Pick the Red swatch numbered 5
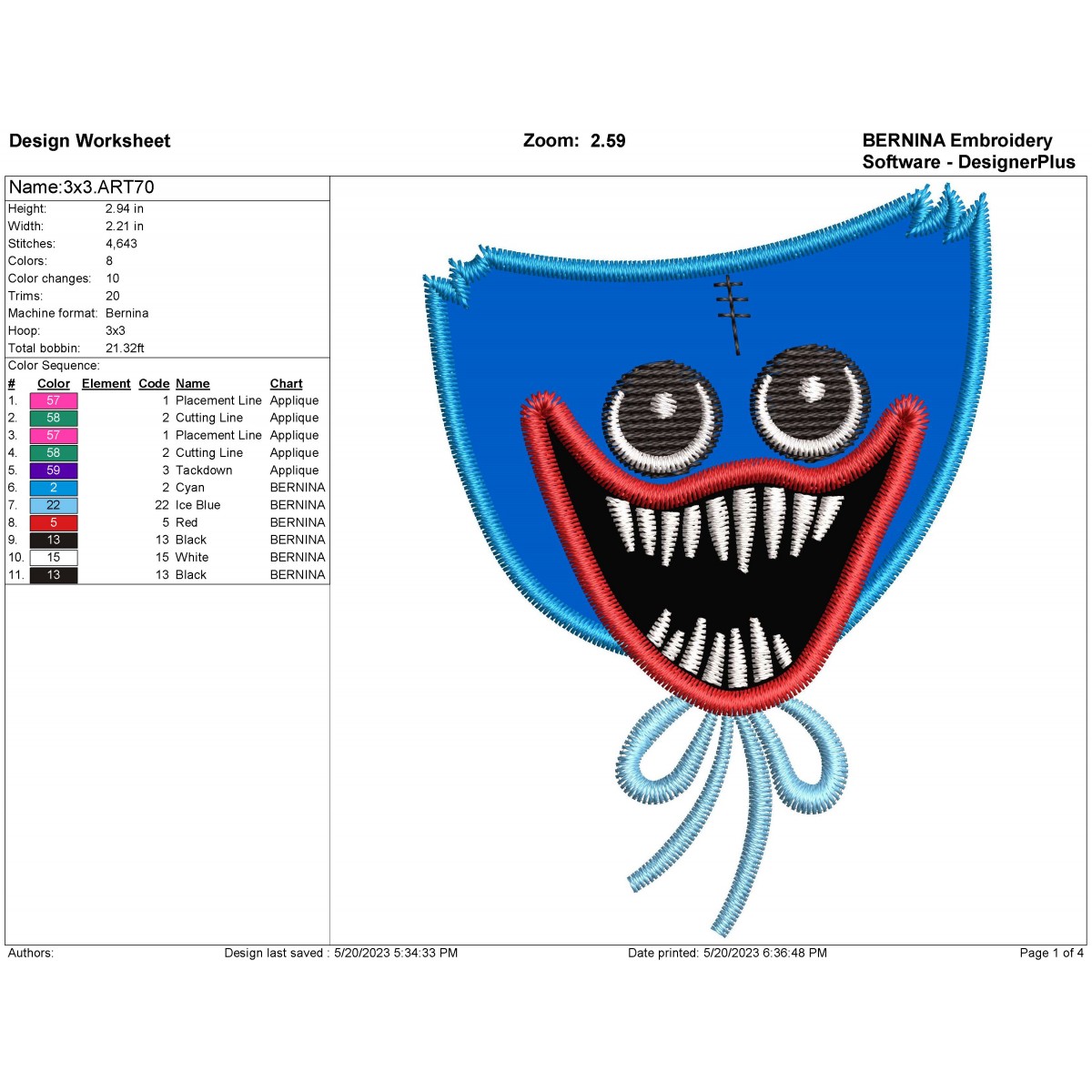 point(54,522)
